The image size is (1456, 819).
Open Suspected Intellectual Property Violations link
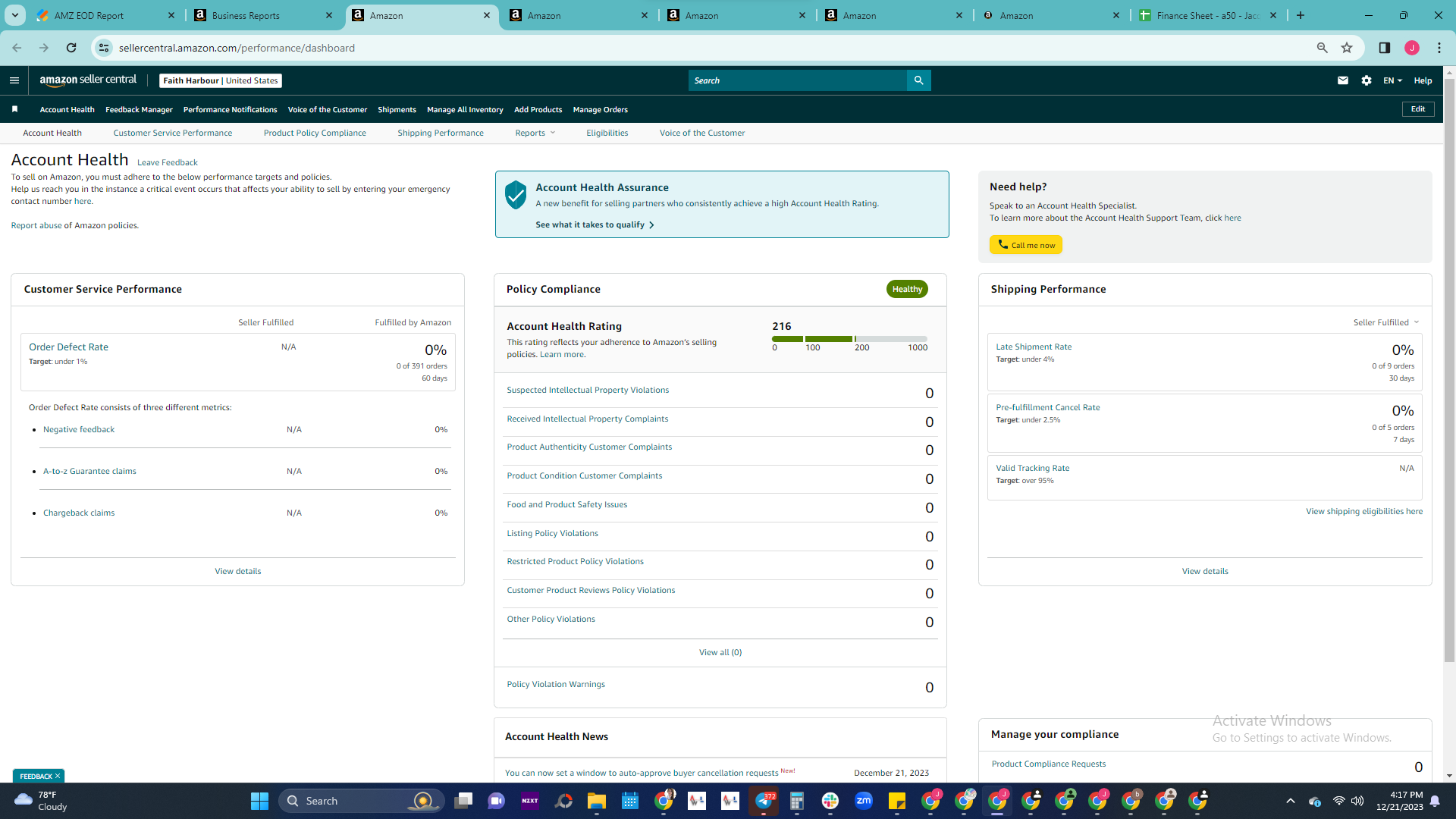coord(588,390)
